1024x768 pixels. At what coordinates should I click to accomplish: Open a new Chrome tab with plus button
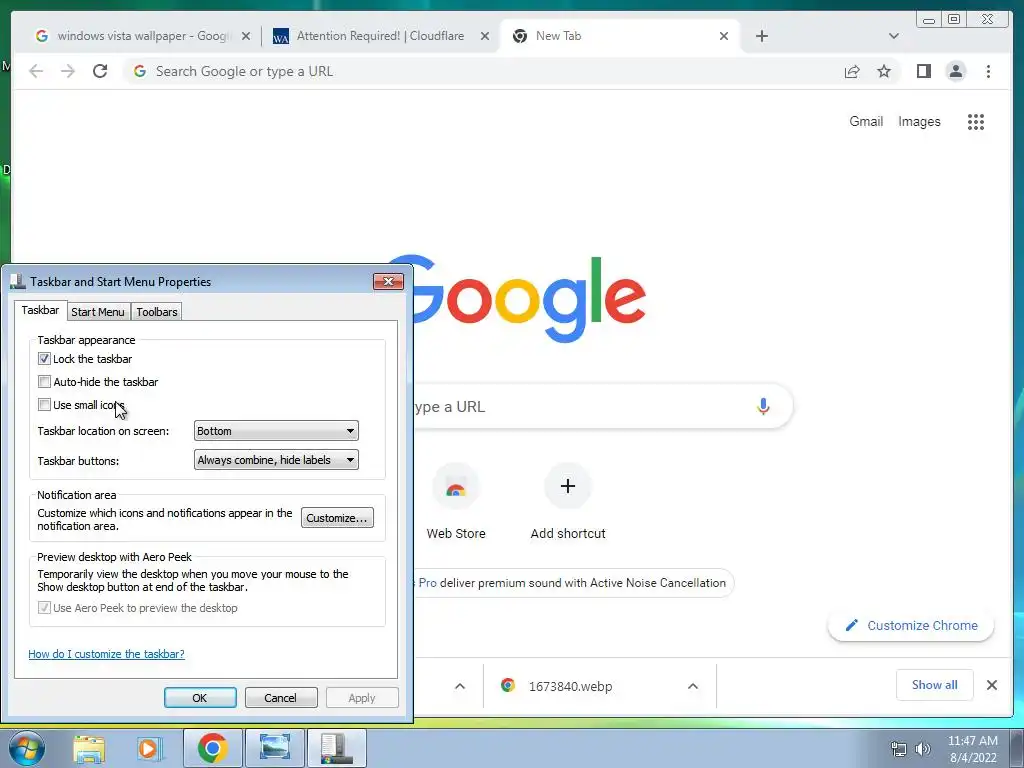tap(761, 36)
